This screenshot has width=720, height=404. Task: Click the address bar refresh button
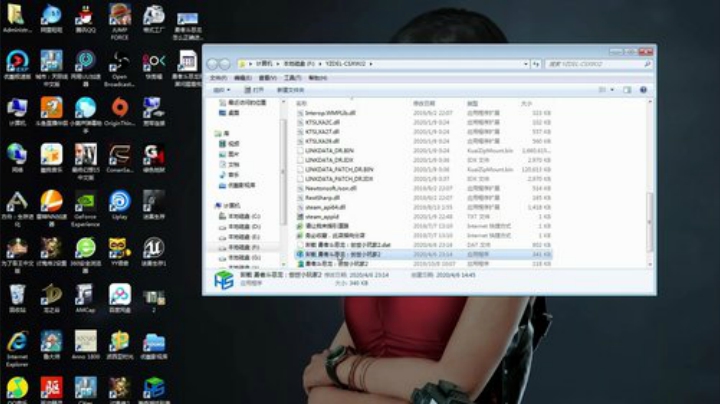[x=536, y=64]
